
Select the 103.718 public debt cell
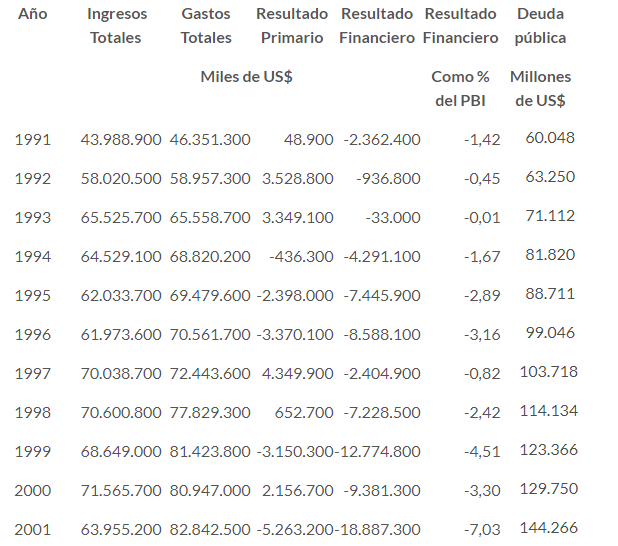point(547,371)
